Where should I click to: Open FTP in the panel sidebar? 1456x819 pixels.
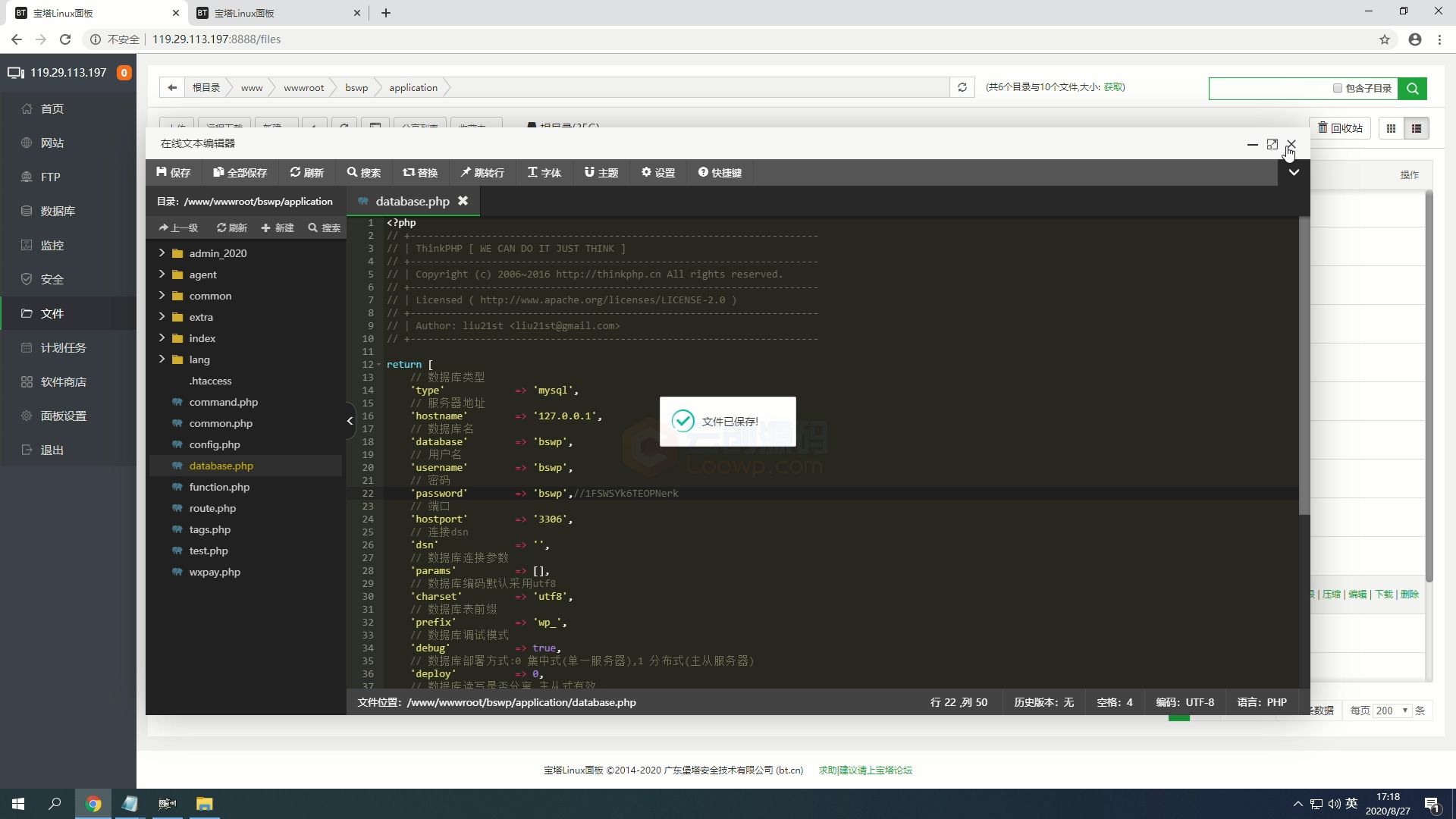(x=50, y=177)
